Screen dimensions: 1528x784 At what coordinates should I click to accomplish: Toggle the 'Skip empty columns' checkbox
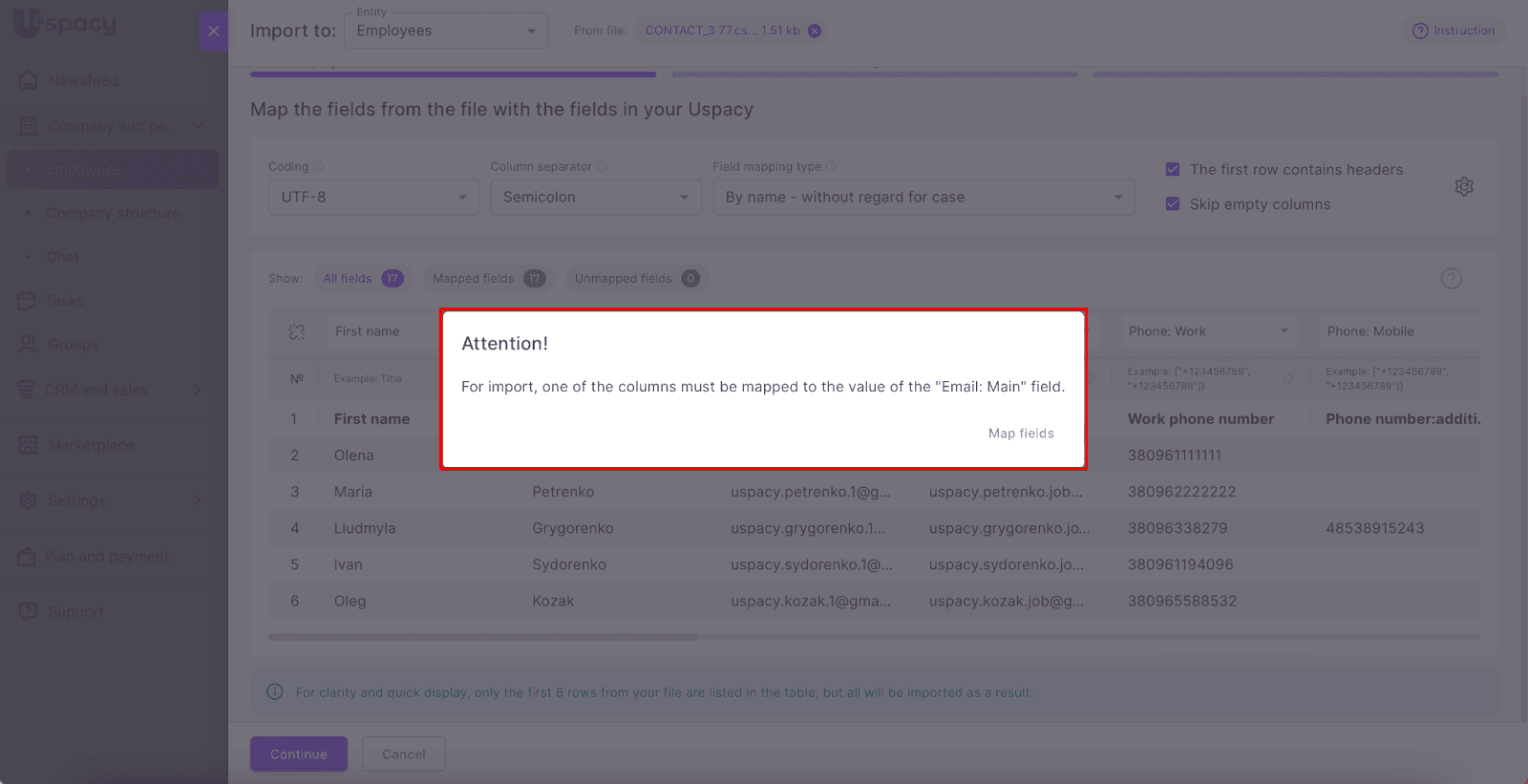pos(1173,204)
